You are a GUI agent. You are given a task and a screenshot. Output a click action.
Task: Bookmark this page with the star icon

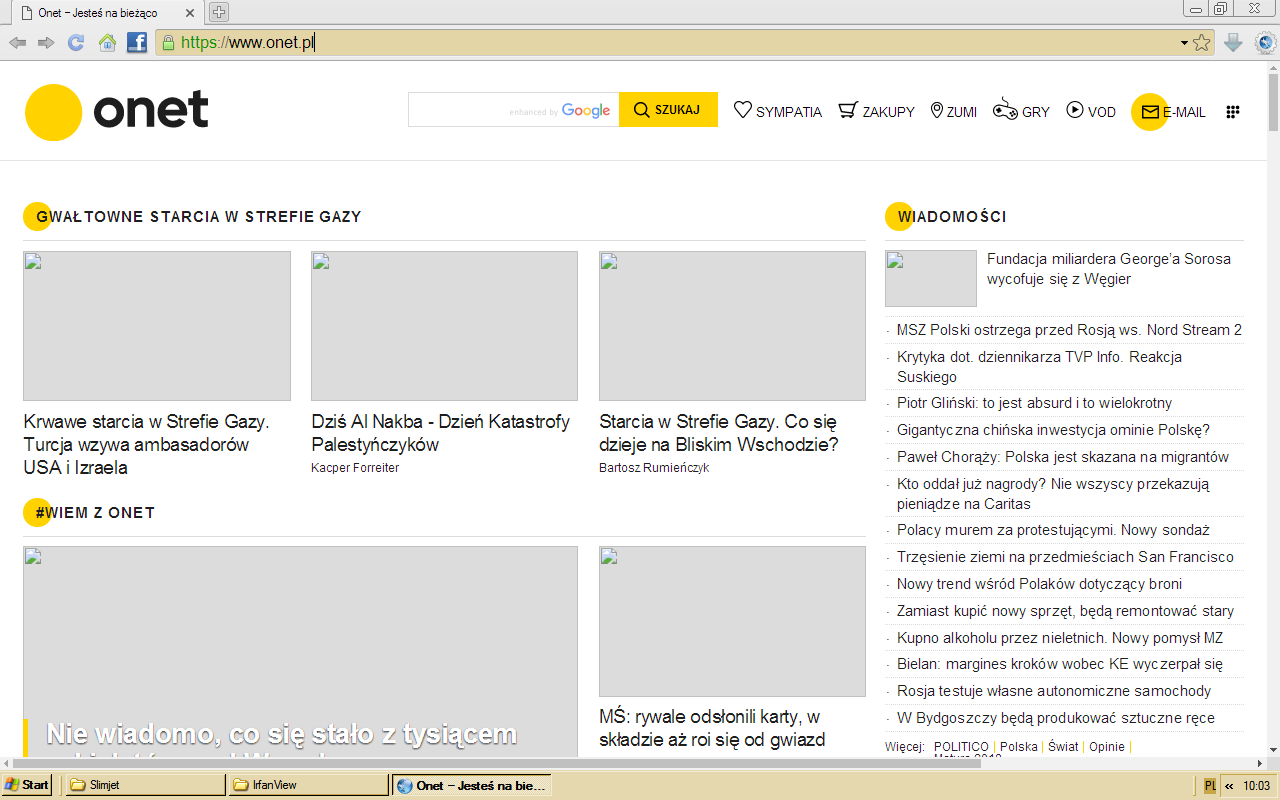(x=1202, y=43)
